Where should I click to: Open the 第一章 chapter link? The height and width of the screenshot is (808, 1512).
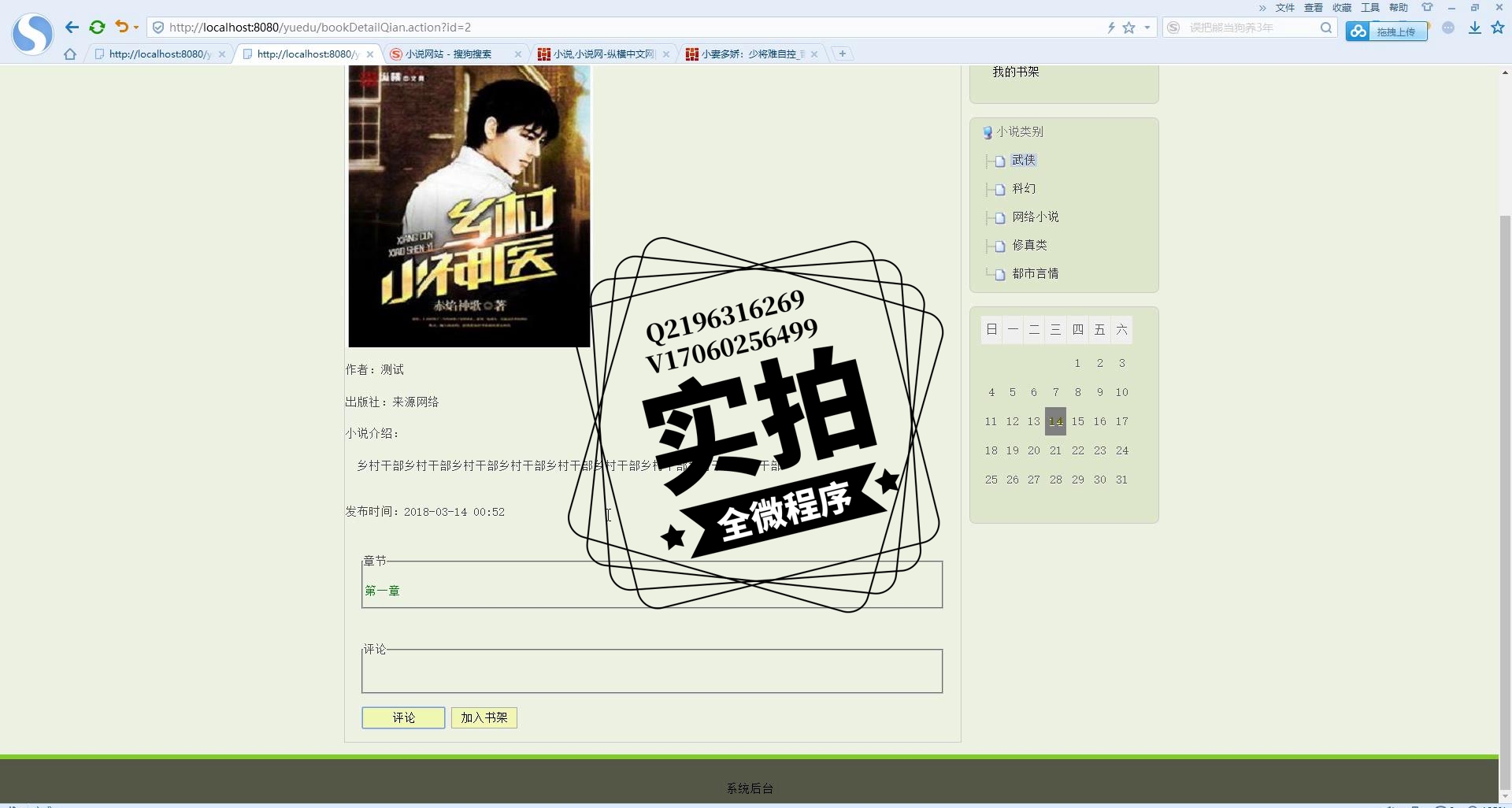click(x=382, y=591)
